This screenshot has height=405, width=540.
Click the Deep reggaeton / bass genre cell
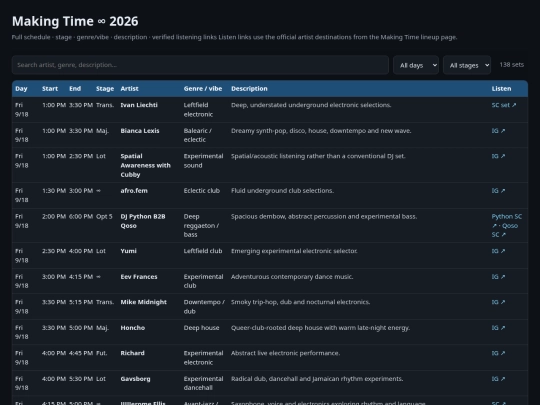click(201, 226)
